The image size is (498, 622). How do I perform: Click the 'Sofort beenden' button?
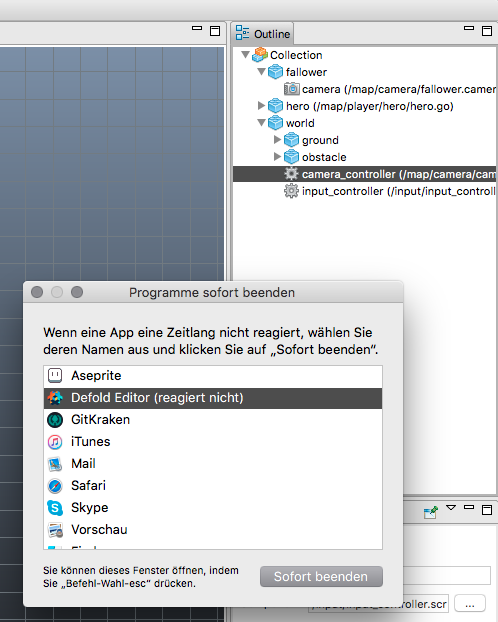coord(321,576)
